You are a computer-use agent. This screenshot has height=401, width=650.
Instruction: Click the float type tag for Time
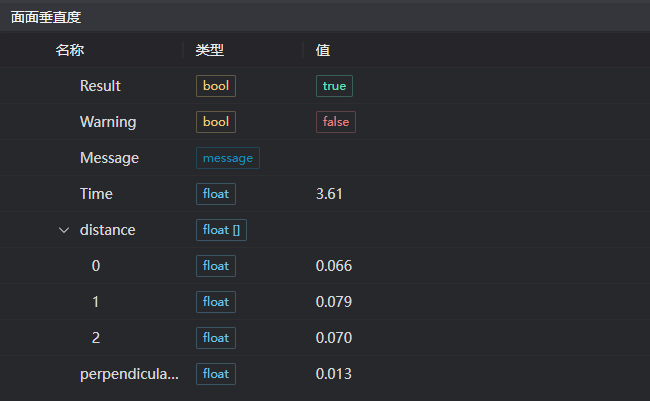point(216,194)
